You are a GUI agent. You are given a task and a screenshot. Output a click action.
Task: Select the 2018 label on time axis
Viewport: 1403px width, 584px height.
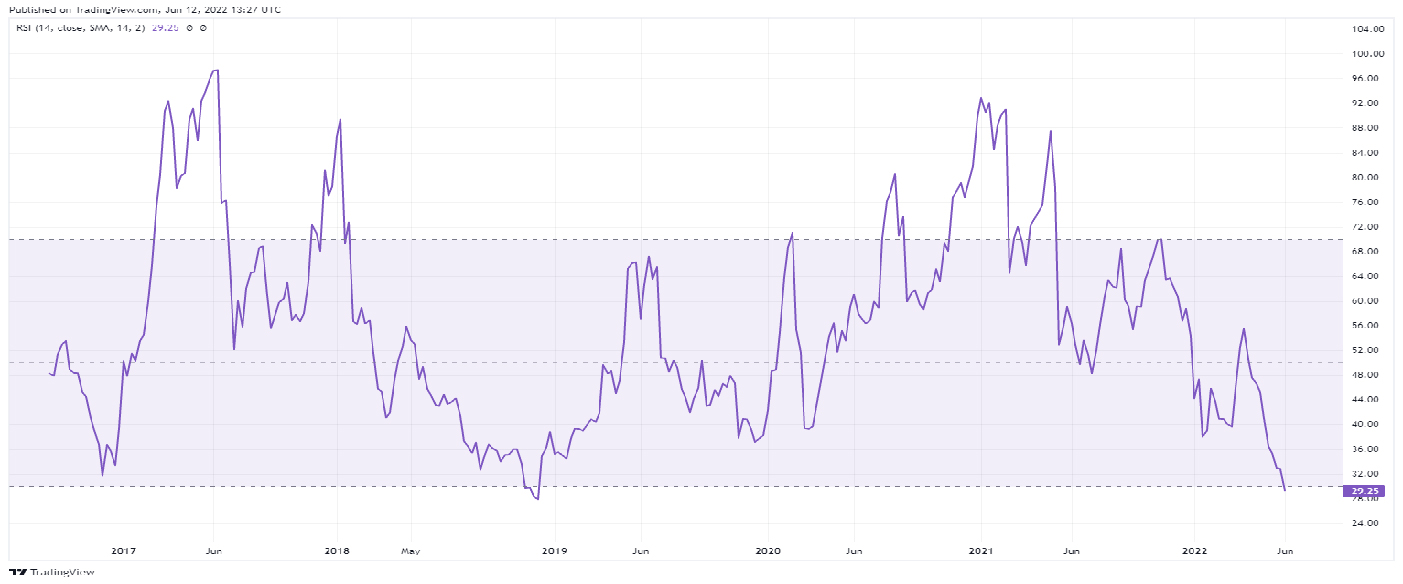coord(338,550)
